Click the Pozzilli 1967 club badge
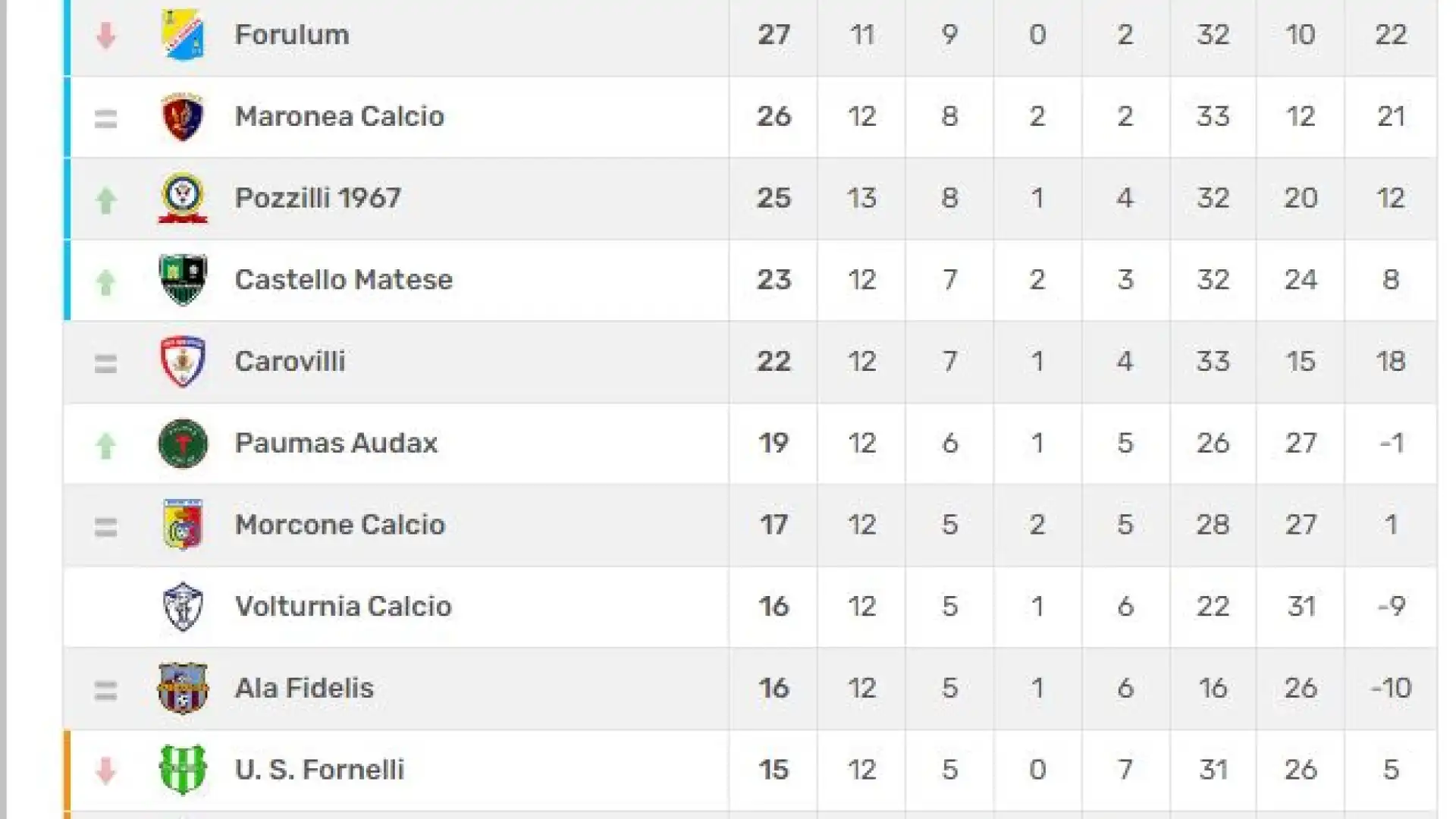This screenshot has width=1456, height=819. point(183,198)
